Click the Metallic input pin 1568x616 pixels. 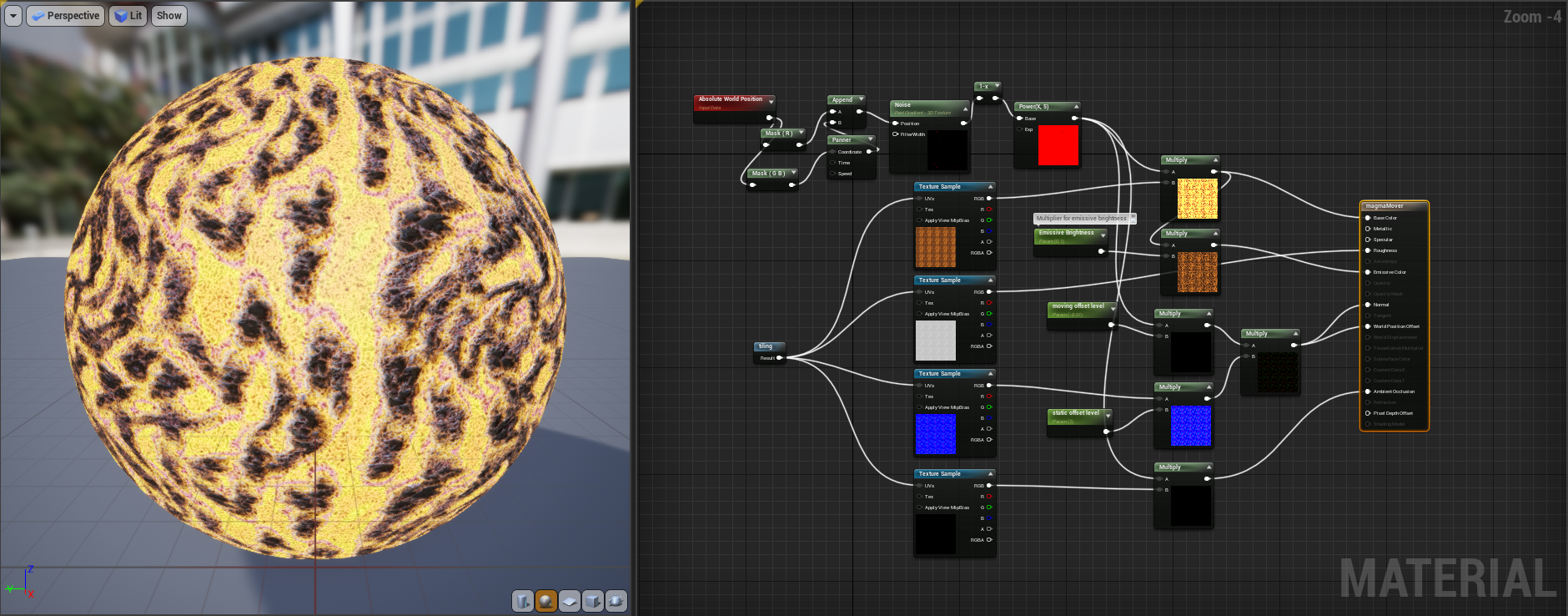click(x=1368, y=229)
